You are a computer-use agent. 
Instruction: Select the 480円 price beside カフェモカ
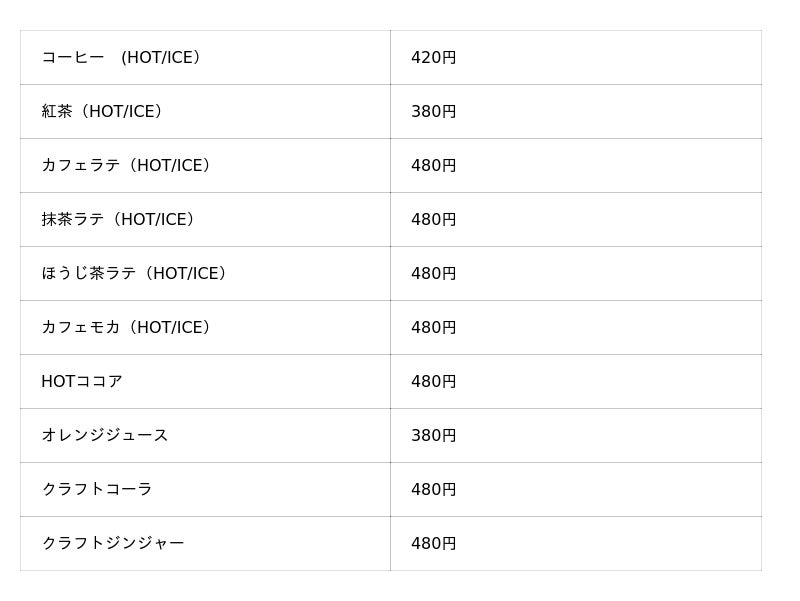pos(433,328)
